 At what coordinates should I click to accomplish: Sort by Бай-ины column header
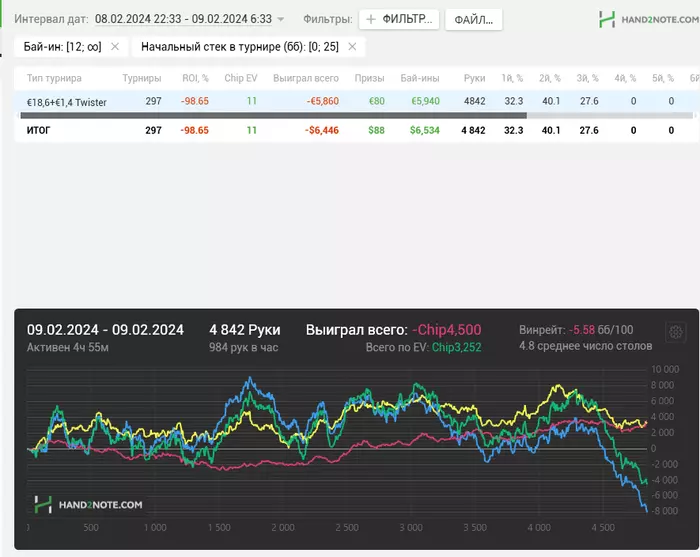tap(420, 78)
